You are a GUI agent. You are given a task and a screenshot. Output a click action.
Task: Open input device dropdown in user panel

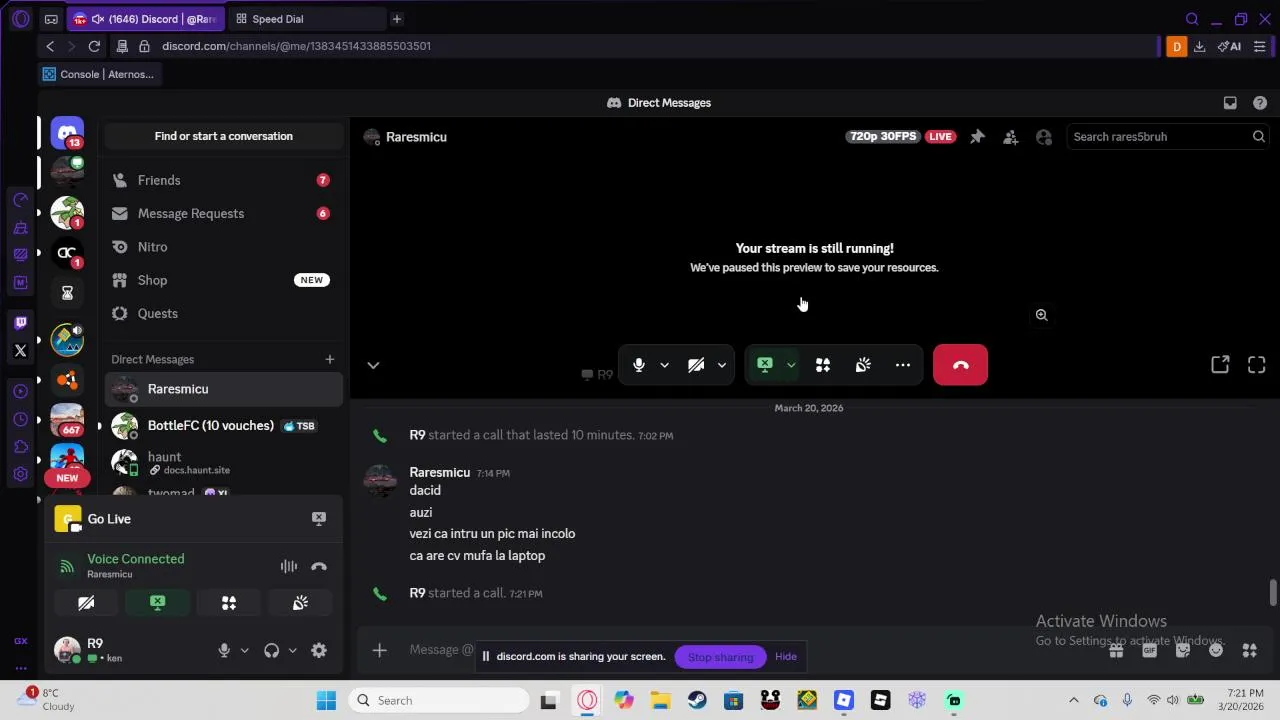click(244, 651)
